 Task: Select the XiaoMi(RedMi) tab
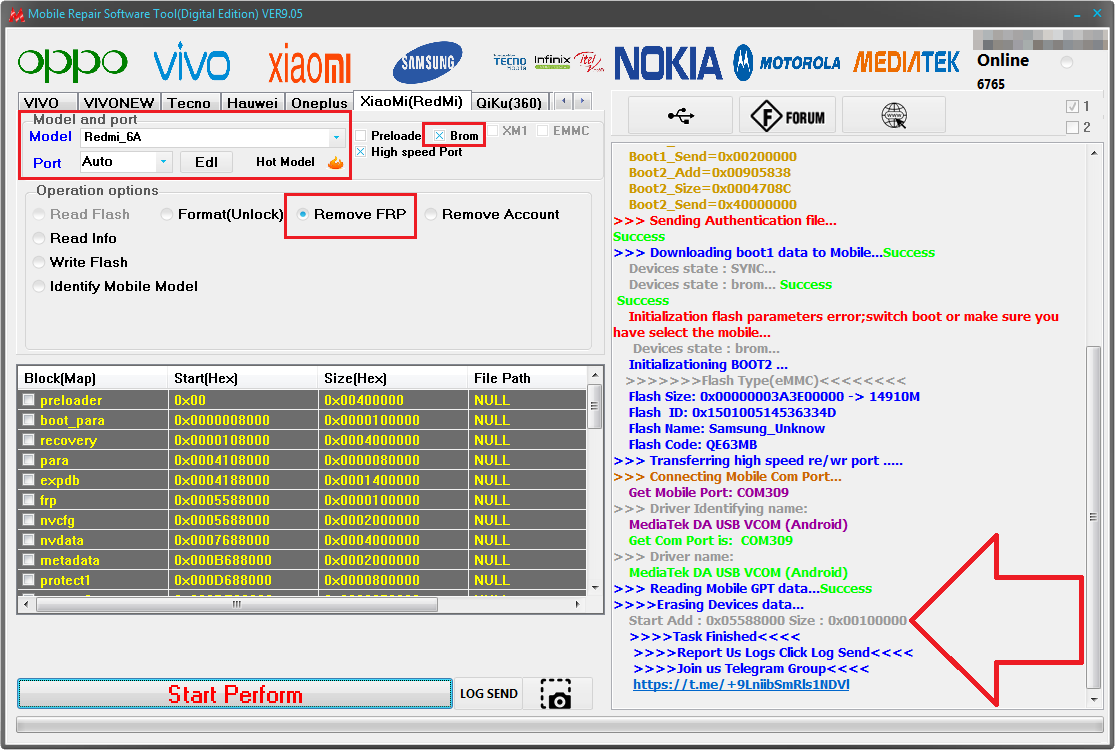coord(412,101)
